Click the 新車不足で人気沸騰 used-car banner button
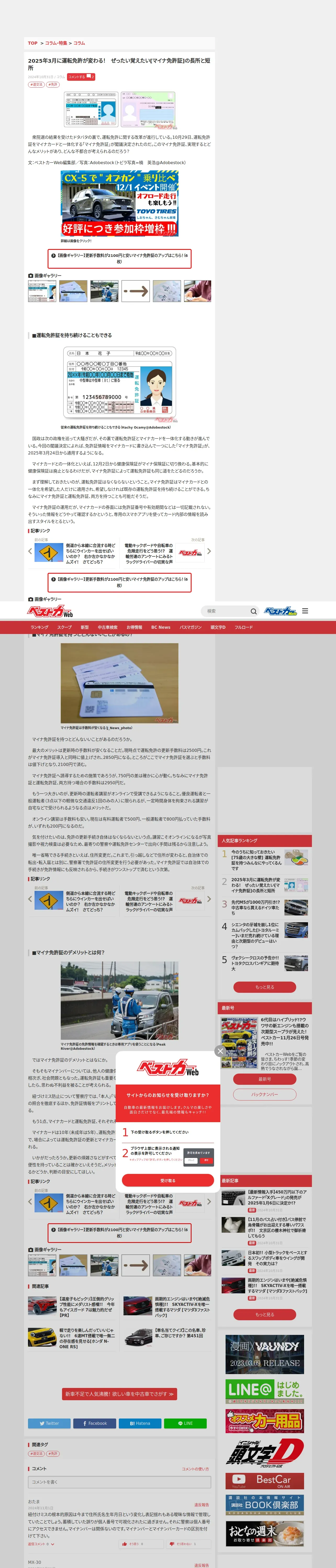 pyautogui.click(x=120, y=1393)
